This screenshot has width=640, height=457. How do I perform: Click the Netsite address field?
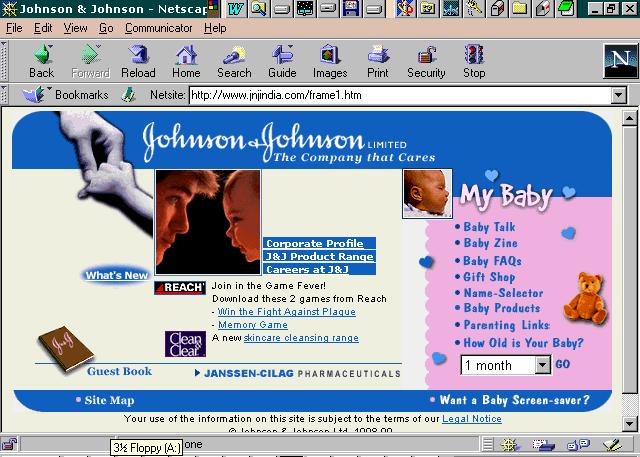pos(398,96)
